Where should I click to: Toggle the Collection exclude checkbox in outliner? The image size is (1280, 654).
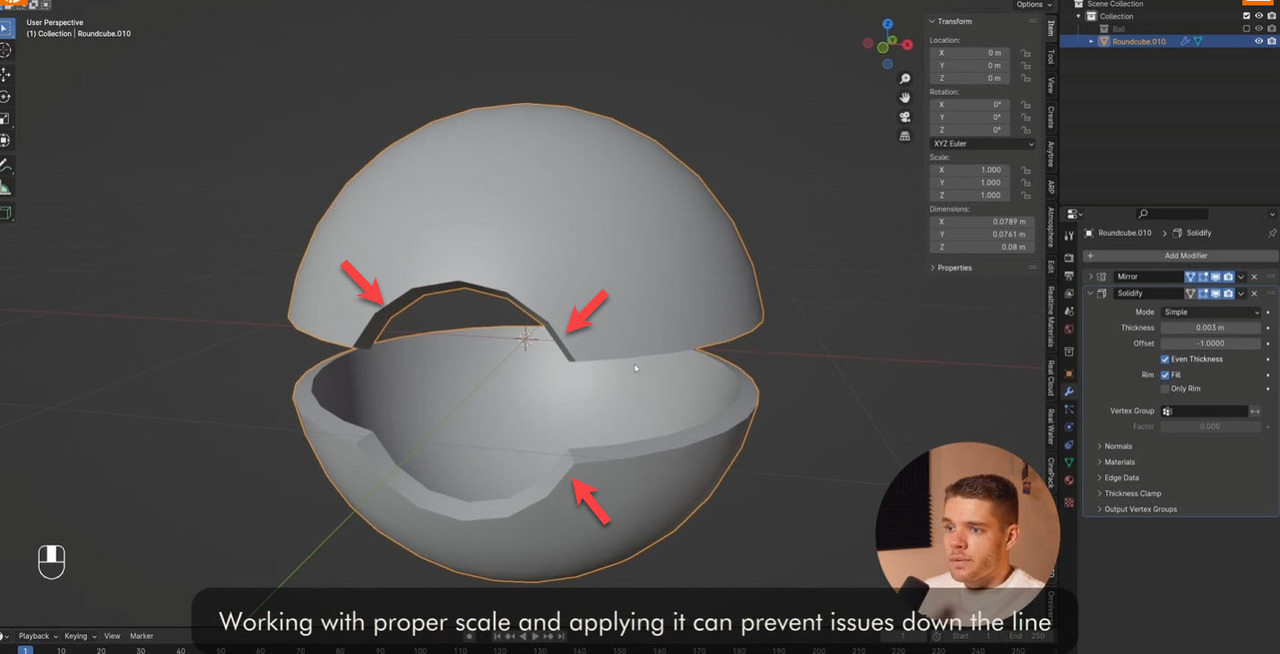pyautogui.click(x=1246, y=16)
